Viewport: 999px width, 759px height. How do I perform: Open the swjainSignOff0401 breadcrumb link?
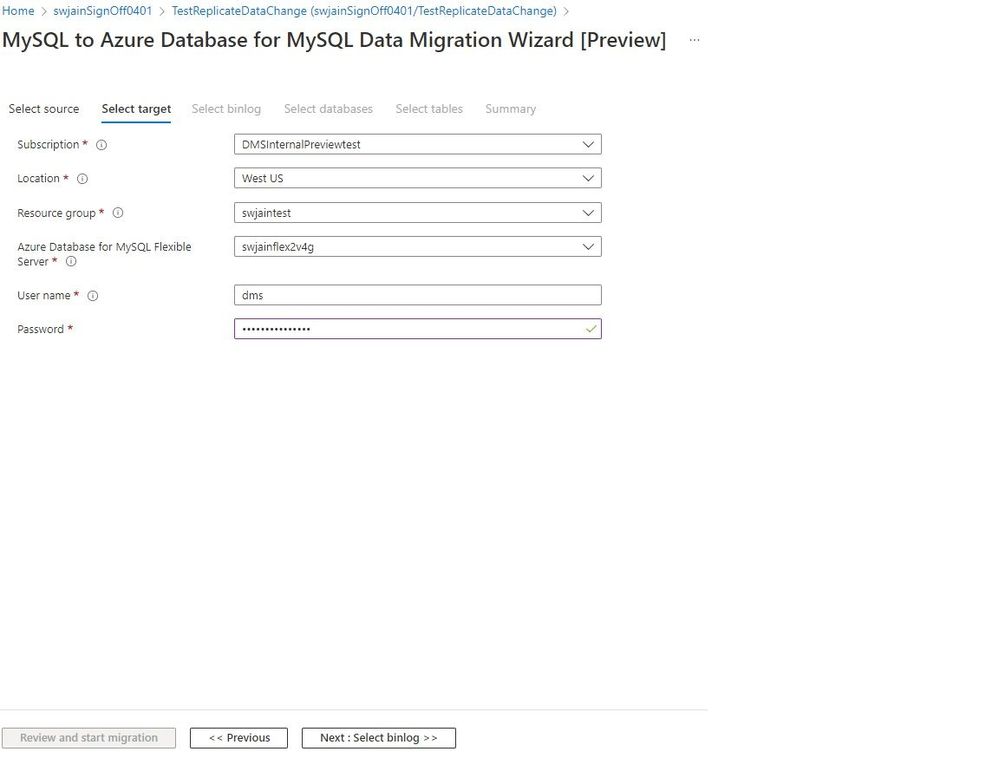pyautogui.click(x=103, y=11)
